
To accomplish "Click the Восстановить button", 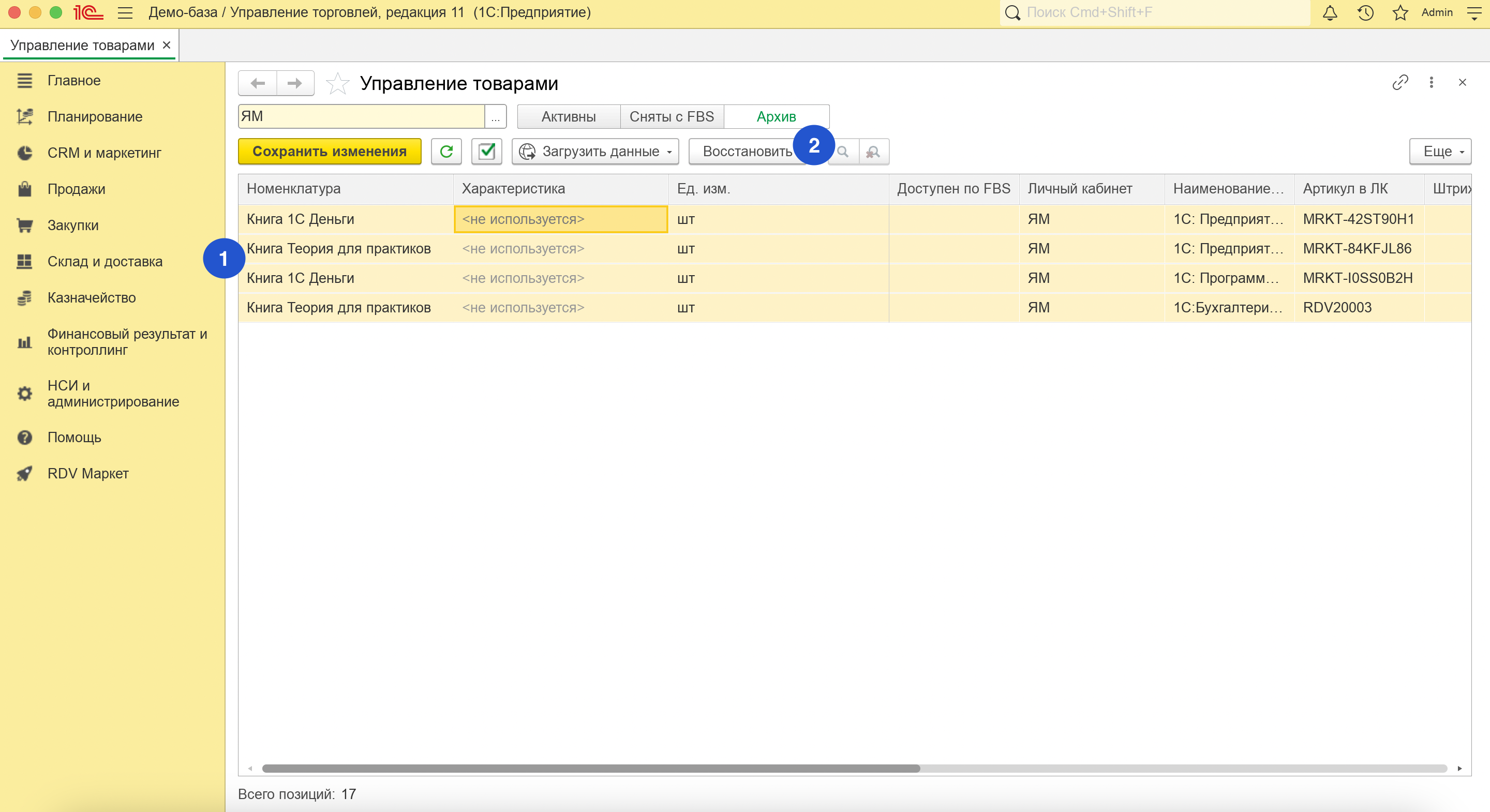I will click(746, 152).
